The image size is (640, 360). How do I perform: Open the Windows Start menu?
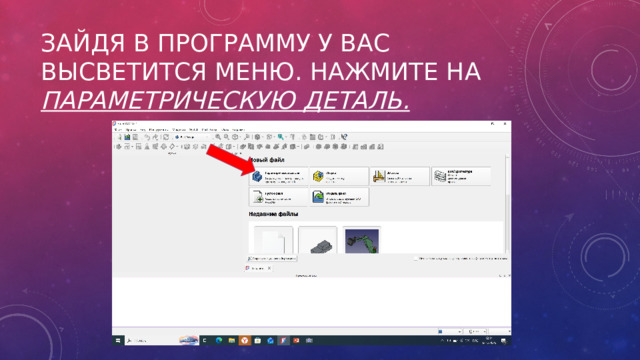118,340
